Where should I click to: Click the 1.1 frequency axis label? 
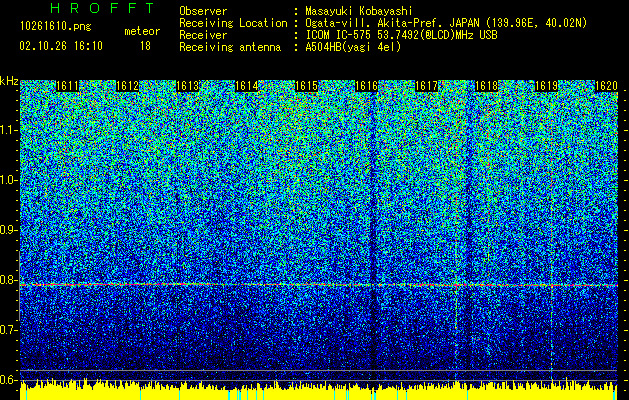pos(9,130)
